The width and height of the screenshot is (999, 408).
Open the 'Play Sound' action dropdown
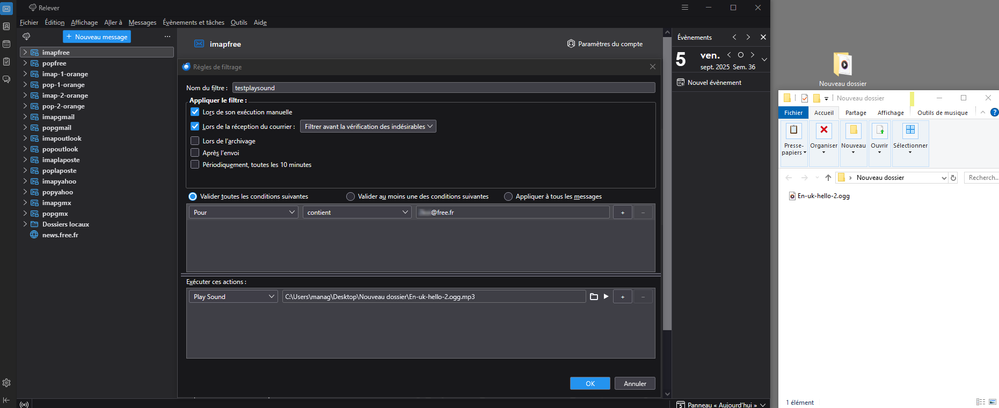(x=232, y=297)
